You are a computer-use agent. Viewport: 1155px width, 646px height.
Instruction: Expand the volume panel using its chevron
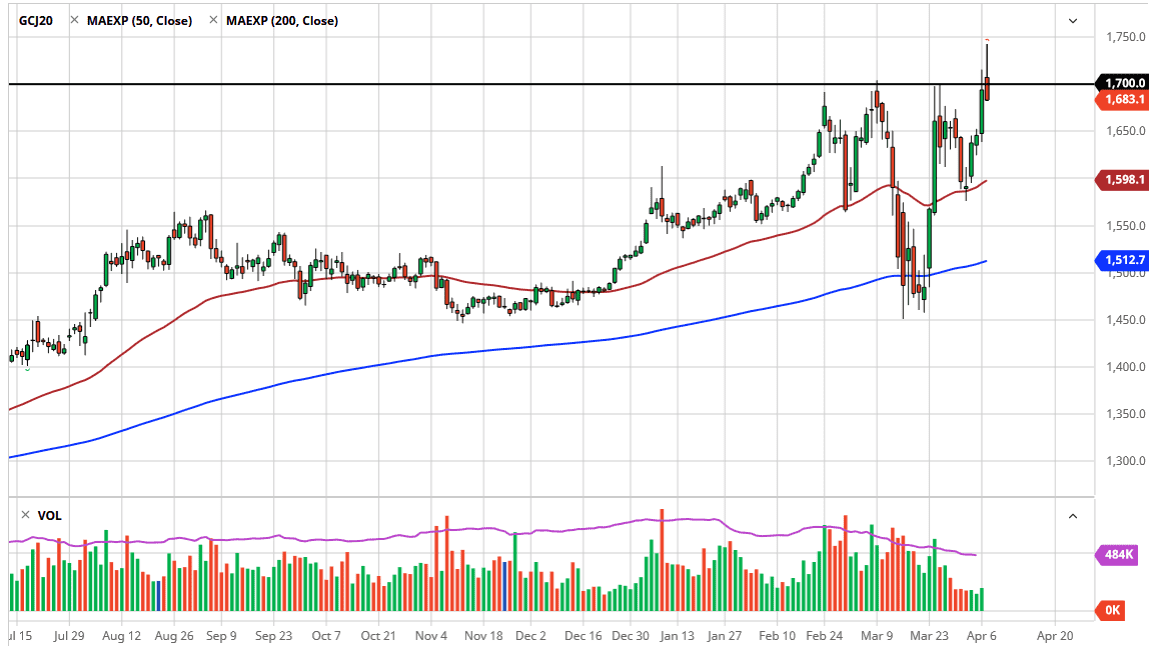pyautogui.click(x=1073, y=516)
